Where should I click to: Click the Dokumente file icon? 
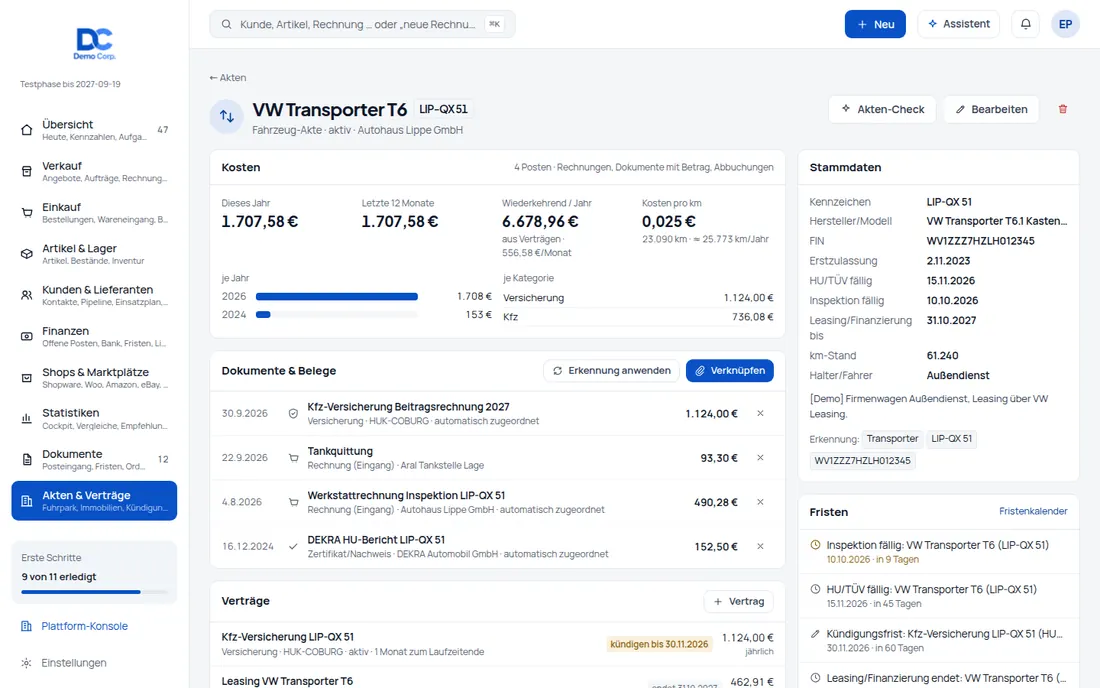coord(27,460)
